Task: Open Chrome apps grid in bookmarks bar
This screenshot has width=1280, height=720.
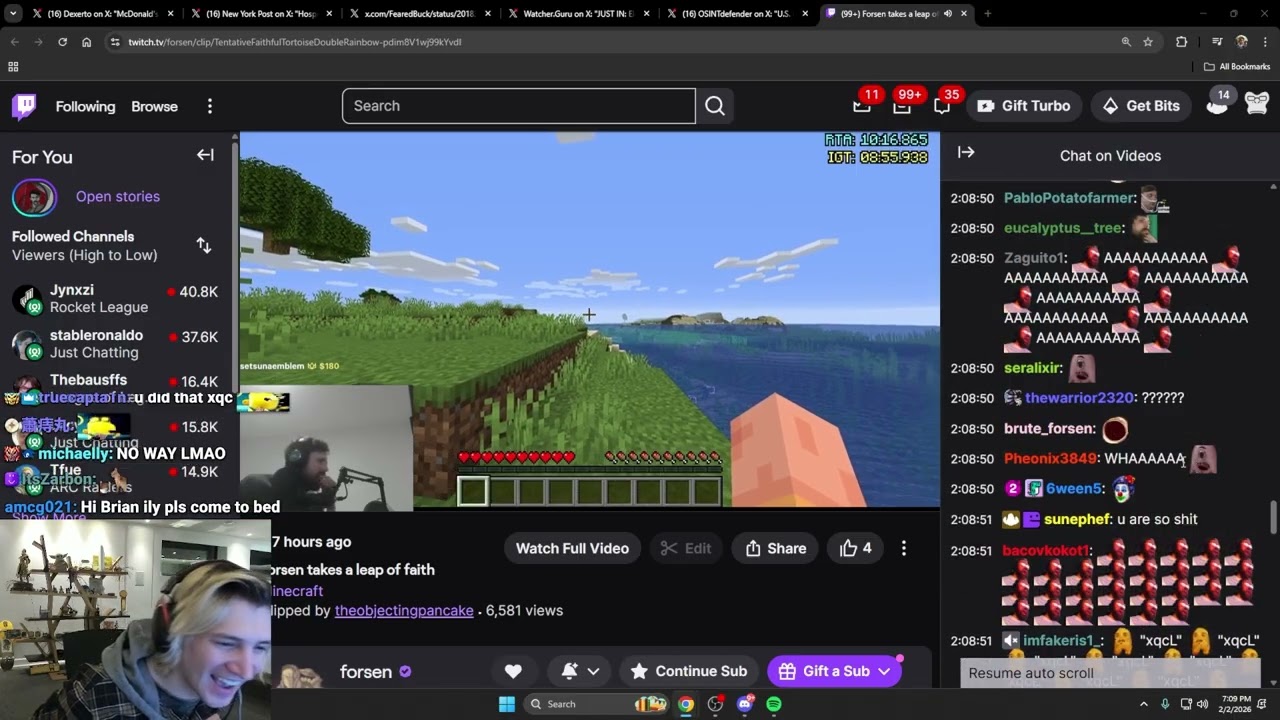Action: point(13,67)
